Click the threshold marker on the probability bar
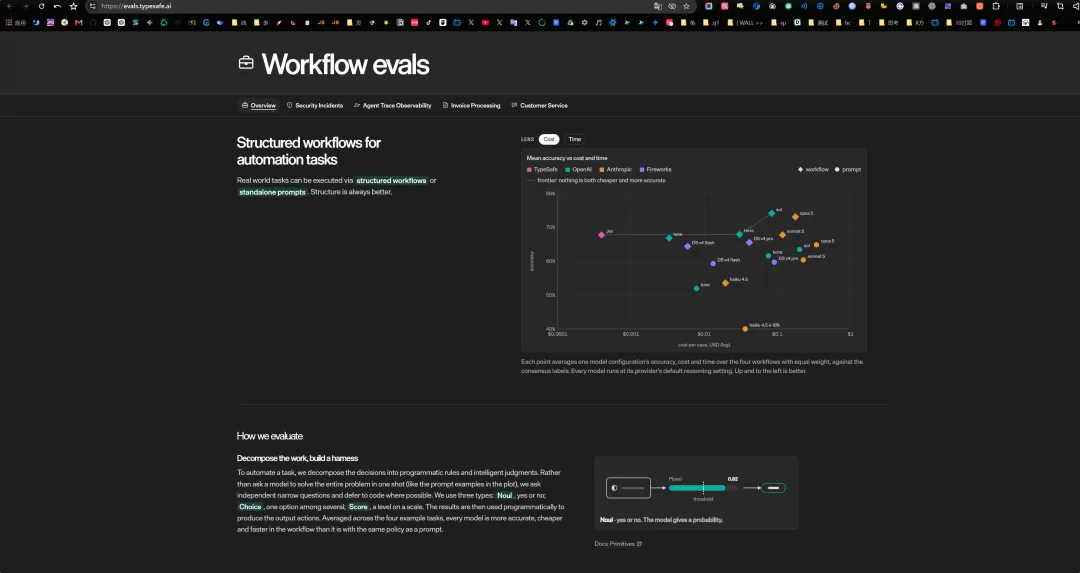This screenshot has width=1080, height=573. [703, 488]
